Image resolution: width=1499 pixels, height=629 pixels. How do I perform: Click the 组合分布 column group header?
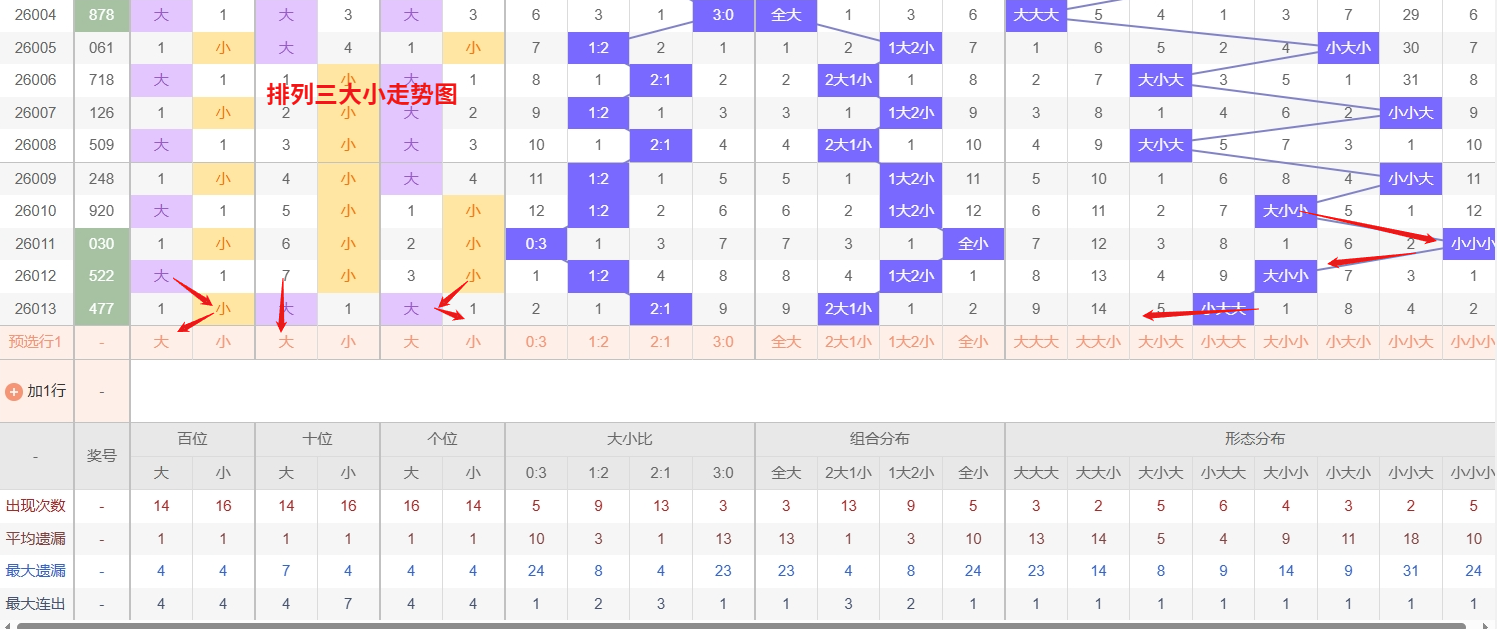pyautogui.click(x=880, y=439)
